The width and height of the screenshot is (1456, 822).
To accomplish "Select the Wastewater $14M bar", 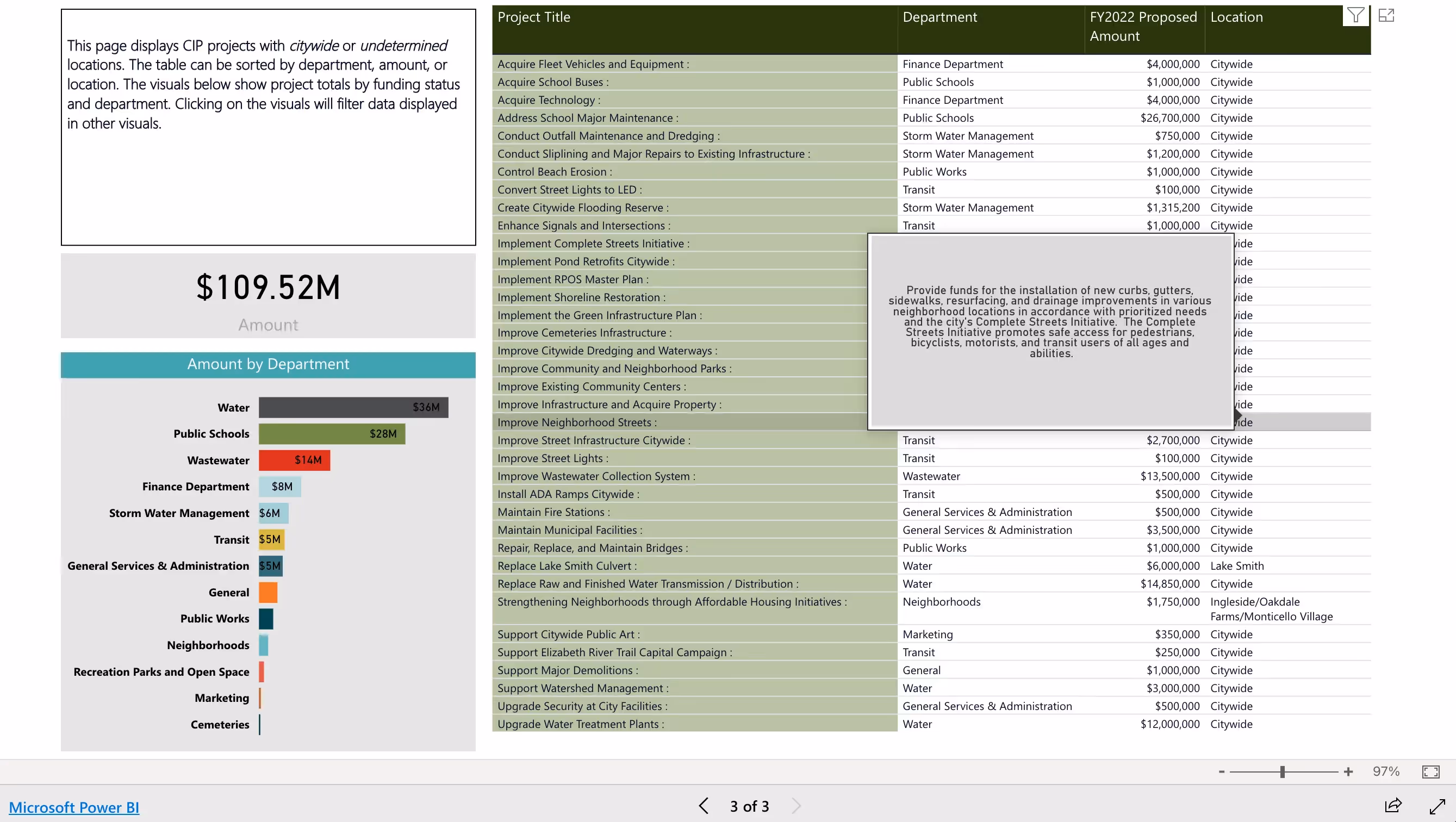I will (x=295, y=460).
